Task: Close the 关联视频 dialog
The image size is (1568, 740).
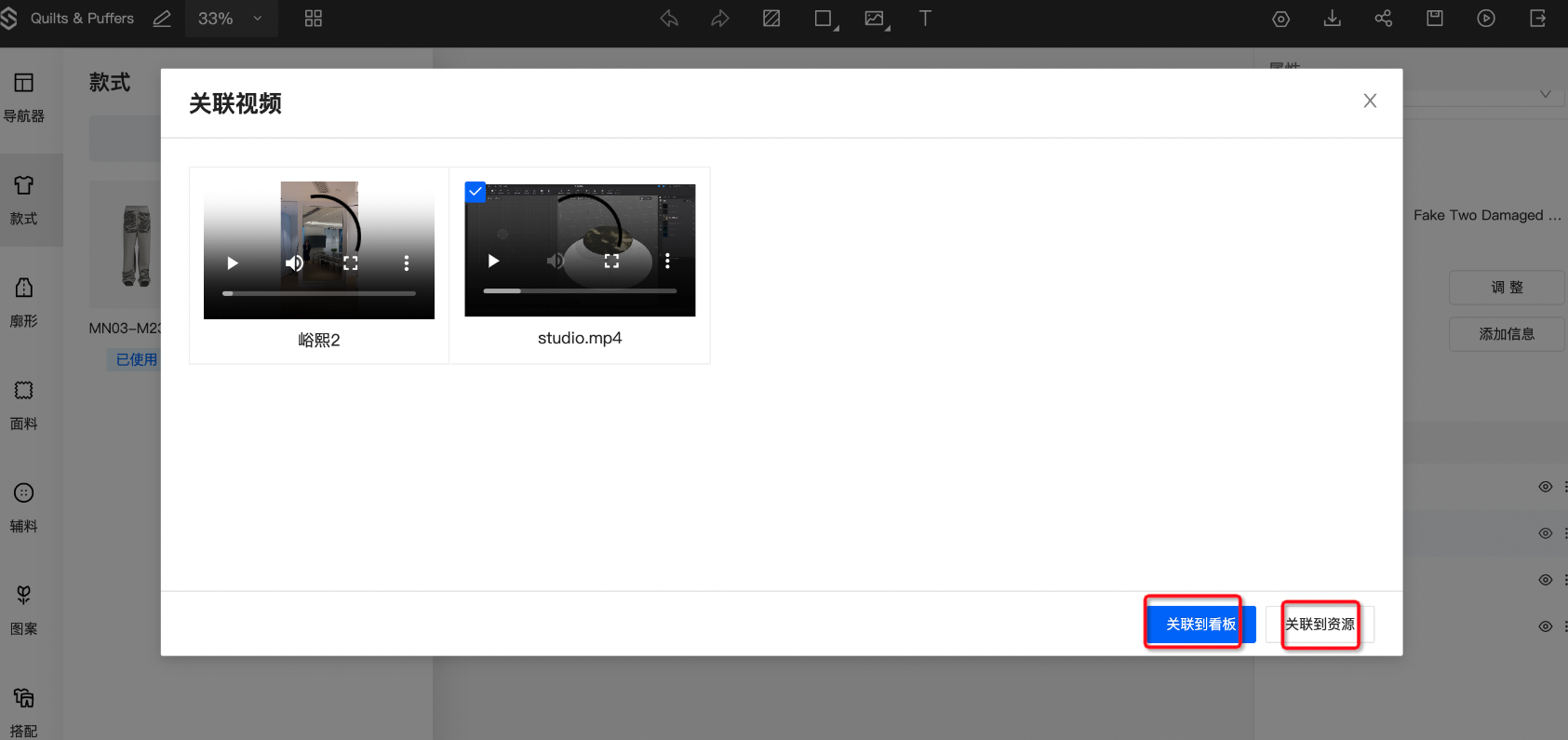Action: click(x=1370, y=101)
